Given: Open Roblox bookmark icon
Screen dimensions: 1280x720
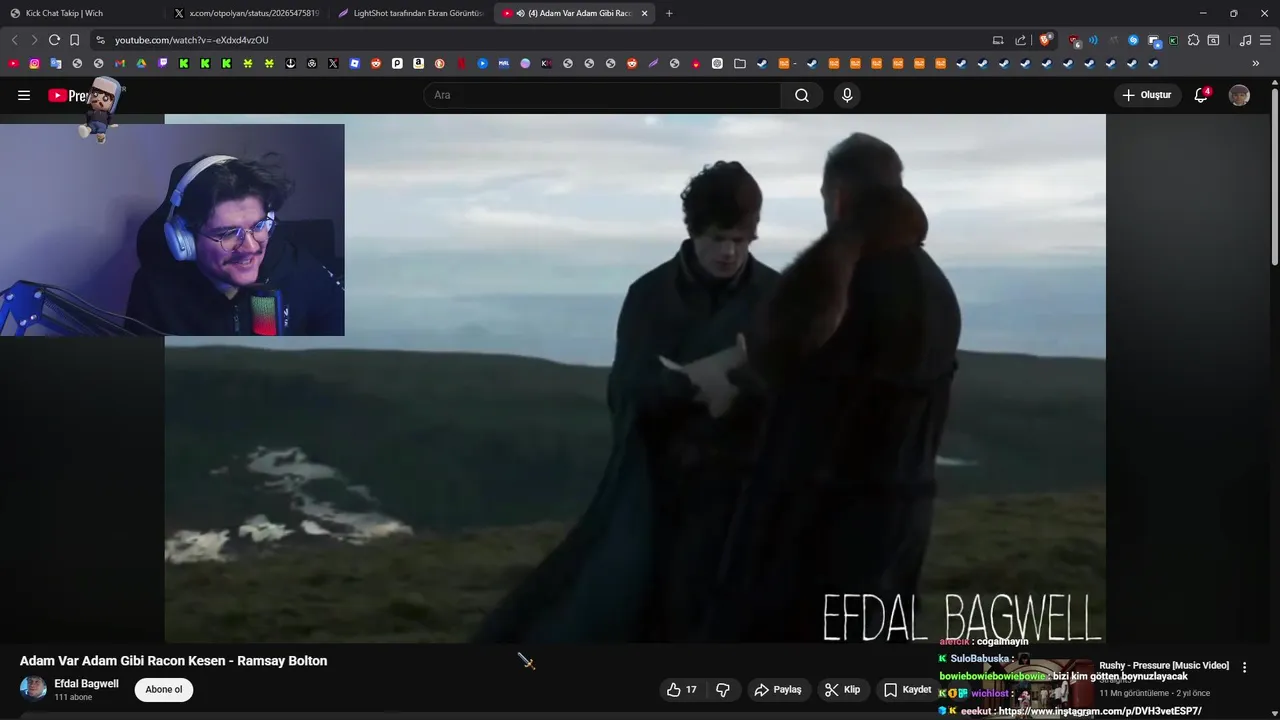Looking at the screenshot, I should tap(354, 63).
